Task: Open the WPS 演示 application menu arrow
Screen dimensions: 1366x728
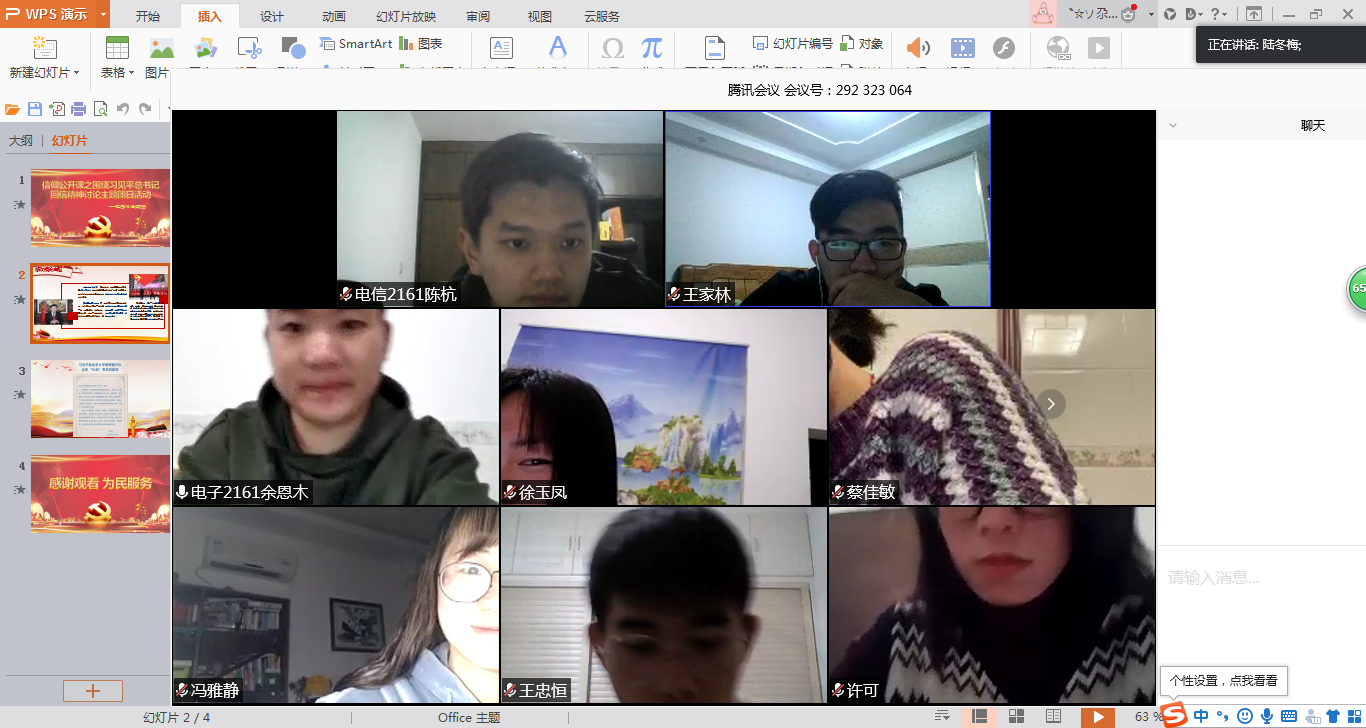Action: click(104, 15)
